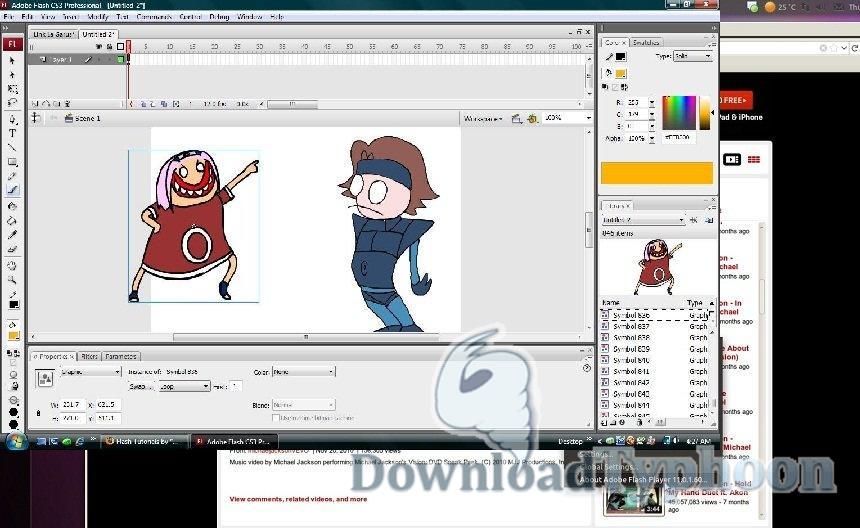The width and height of the screenshot is (860, 528).
Task: Click the Edit Scene clapper icon
Action: pyautogui.click(x=516, y=118)
